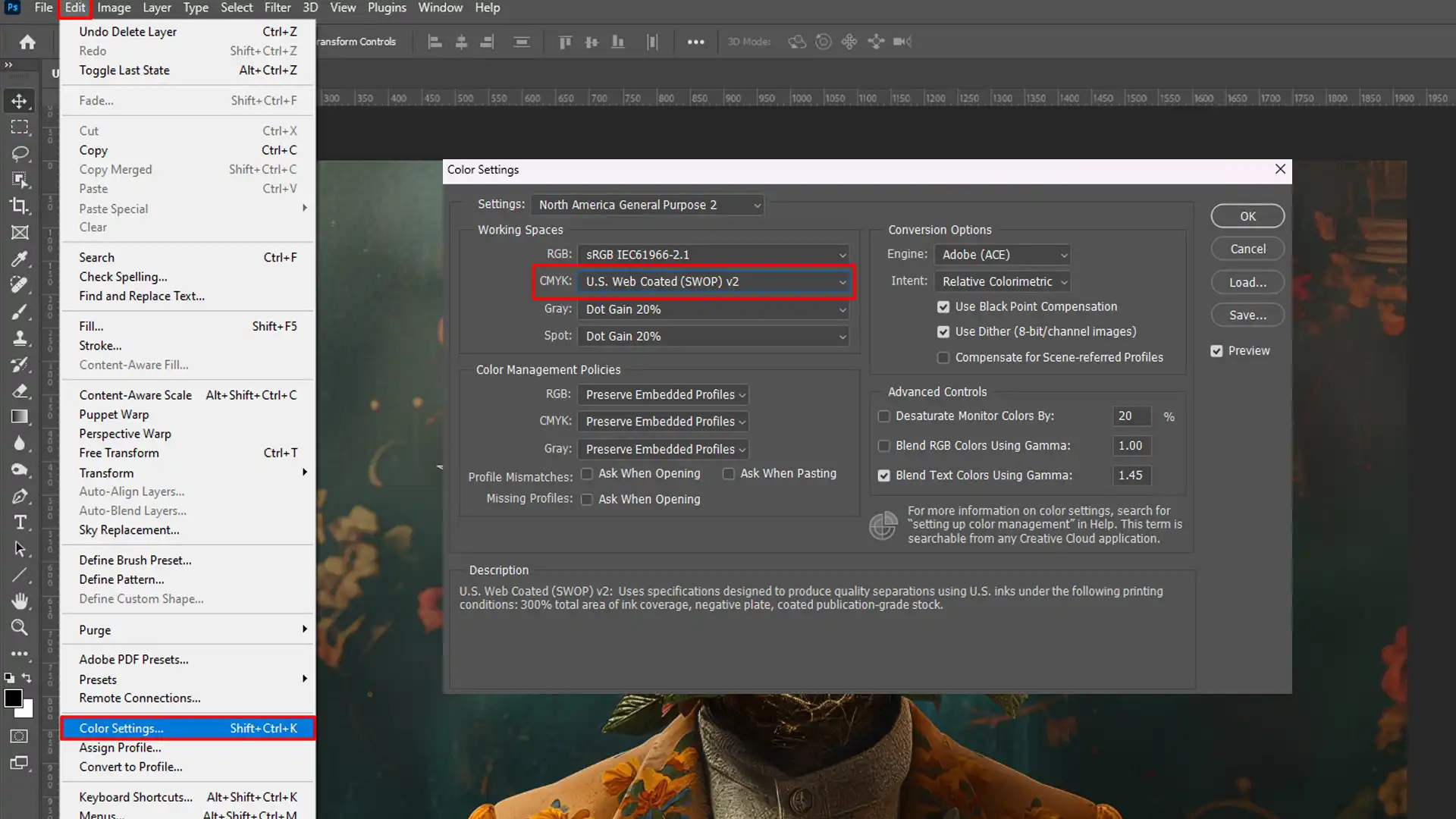This screenshot has width=1456, height=819.
Task: Select the Path Selection tool
Action: coord(20,548)
